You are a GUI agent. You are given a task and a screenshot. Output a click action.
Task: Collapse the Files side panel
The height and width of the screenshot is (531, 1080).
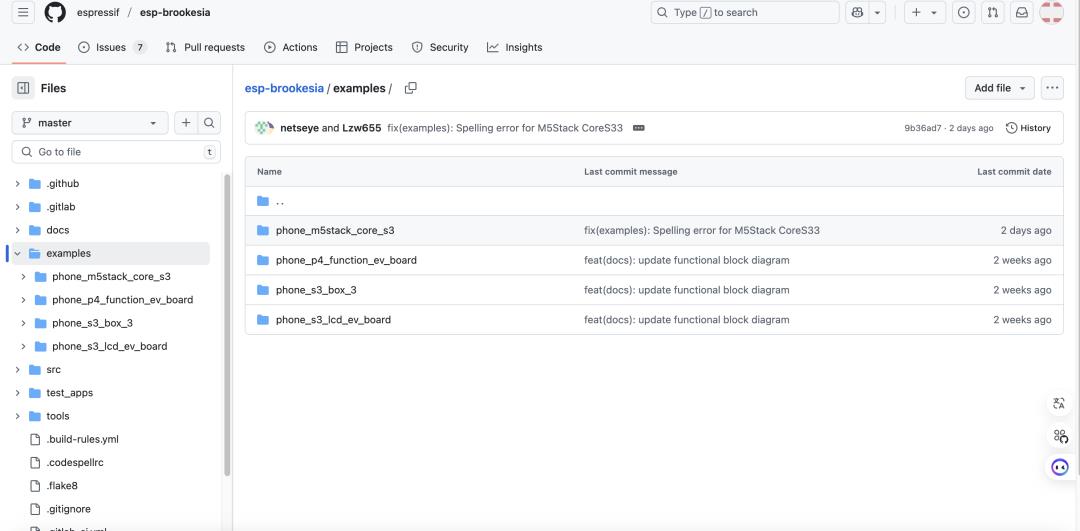pyautogui.click(x=23, y=88)
